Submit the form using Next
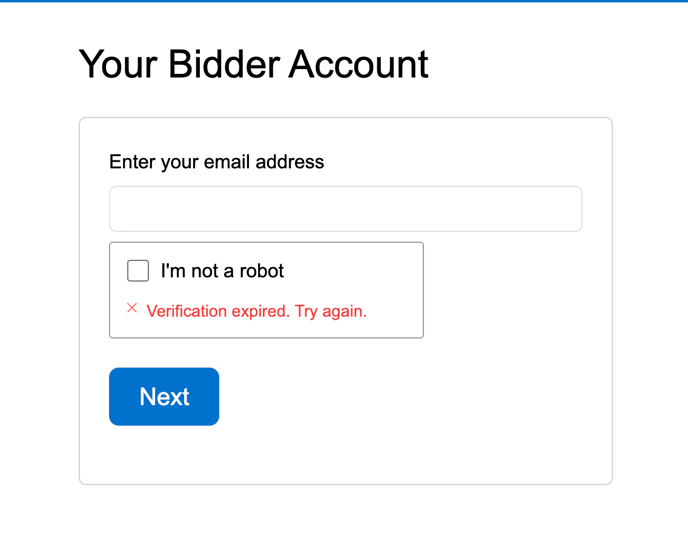Screen dimensions: 688x545 164,397
